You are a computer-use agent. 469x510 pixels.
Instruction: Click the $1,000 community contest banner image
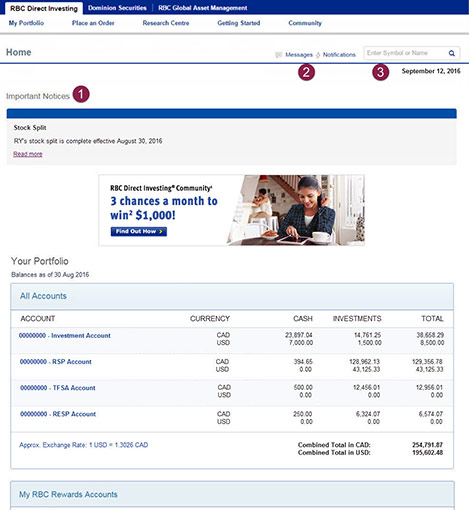pos(231,210)
